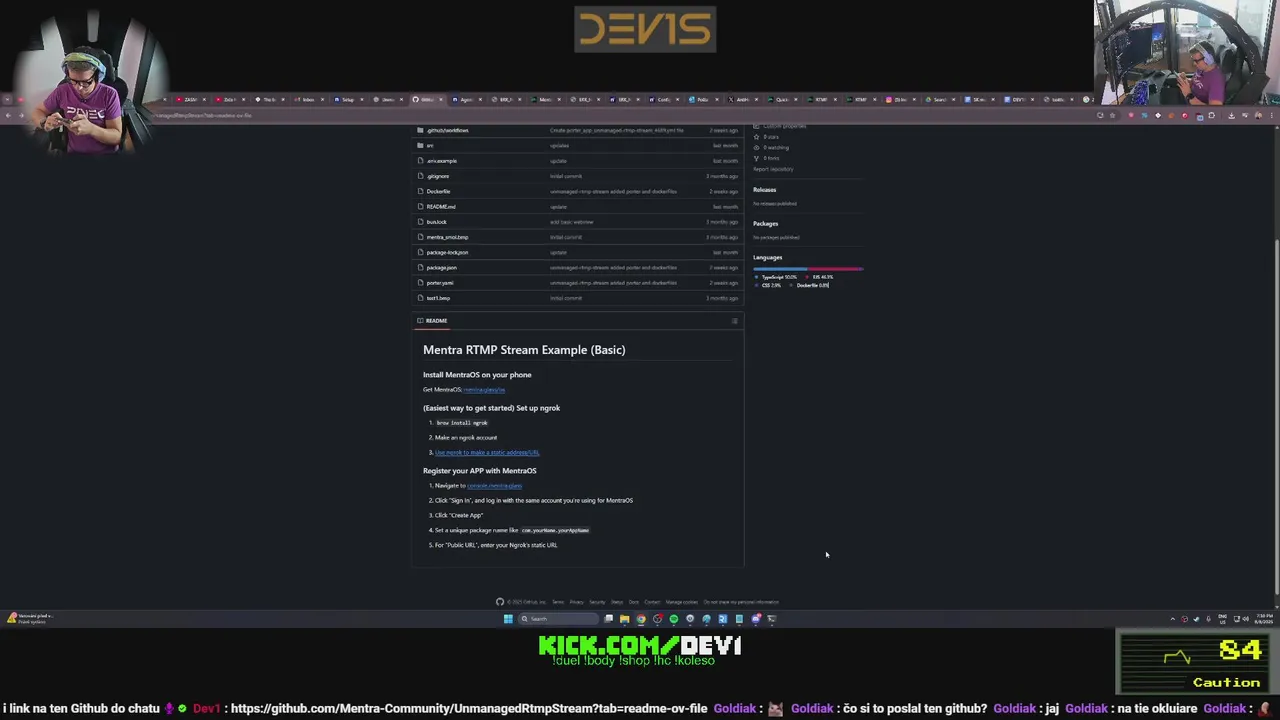Viewport: 1280px width, 720px height.
Task: Open the porter.yaml file
Action: 440,283
